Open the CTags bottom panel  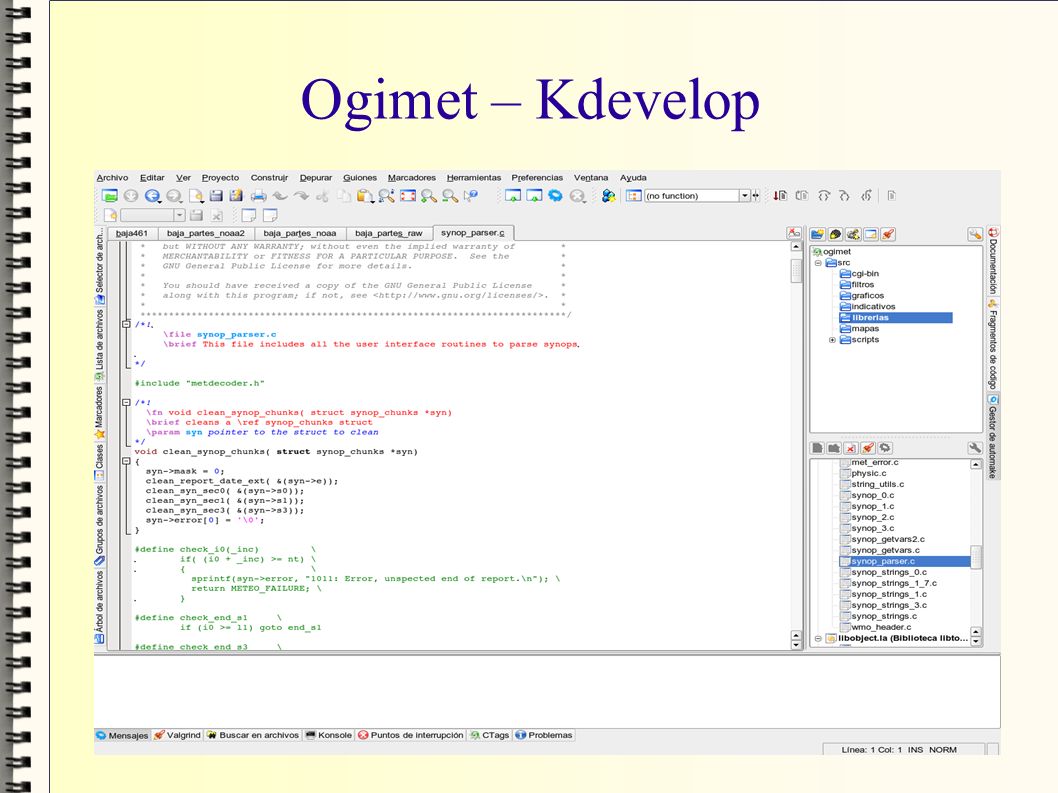coord(489,736)
